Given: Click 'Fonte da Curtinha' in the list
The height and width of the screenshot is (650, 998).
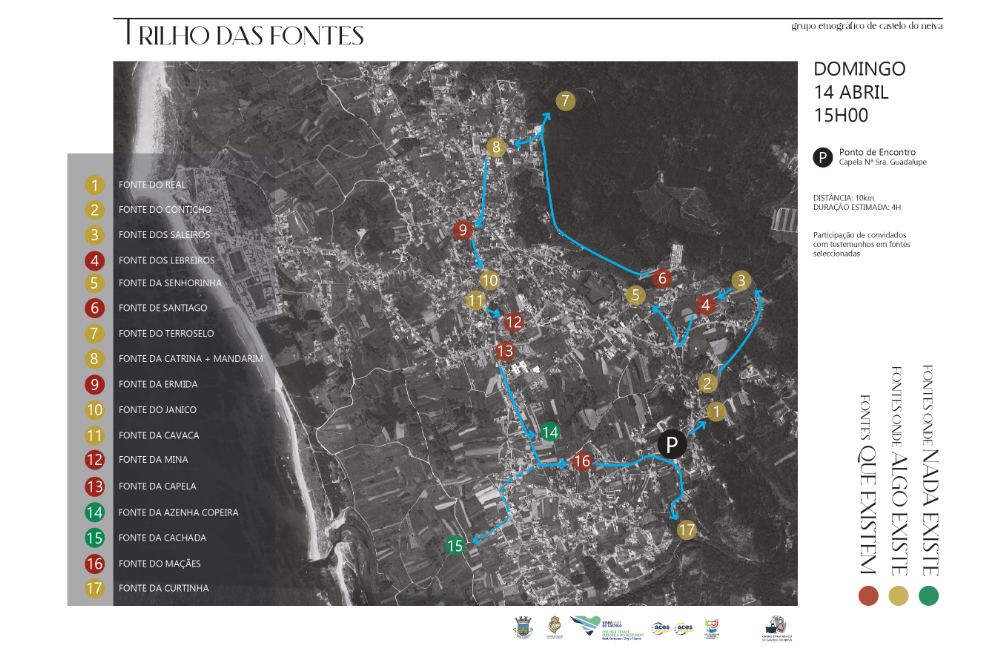Looking at the screenshot, I should pos(163,588).
